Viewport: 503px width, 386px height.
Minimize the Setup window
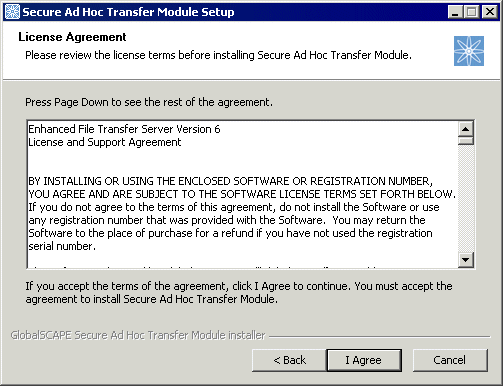coord(455,12)
